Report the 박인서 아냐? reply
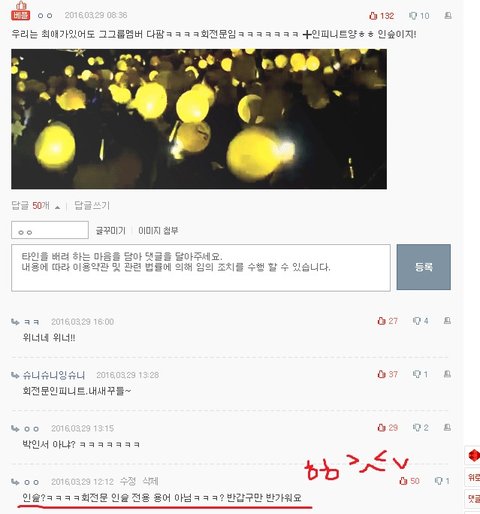The width and height of the screenshot is (480, 514). [x=447, y=427]
